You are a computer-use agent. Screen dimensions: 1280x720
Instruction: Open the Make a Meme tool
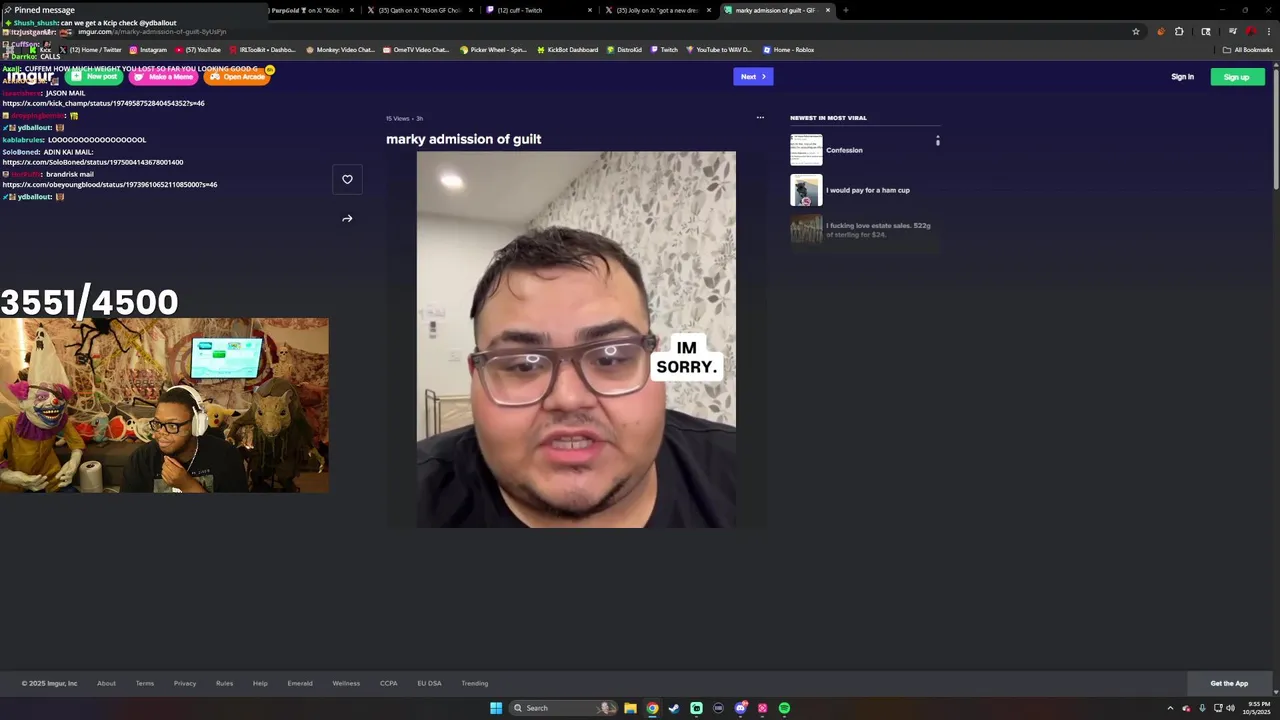163,77
